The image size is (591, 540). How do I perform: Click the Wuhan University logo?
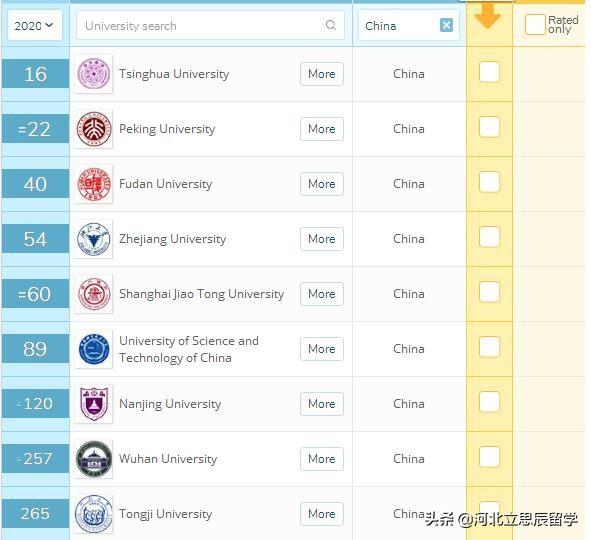94,459
